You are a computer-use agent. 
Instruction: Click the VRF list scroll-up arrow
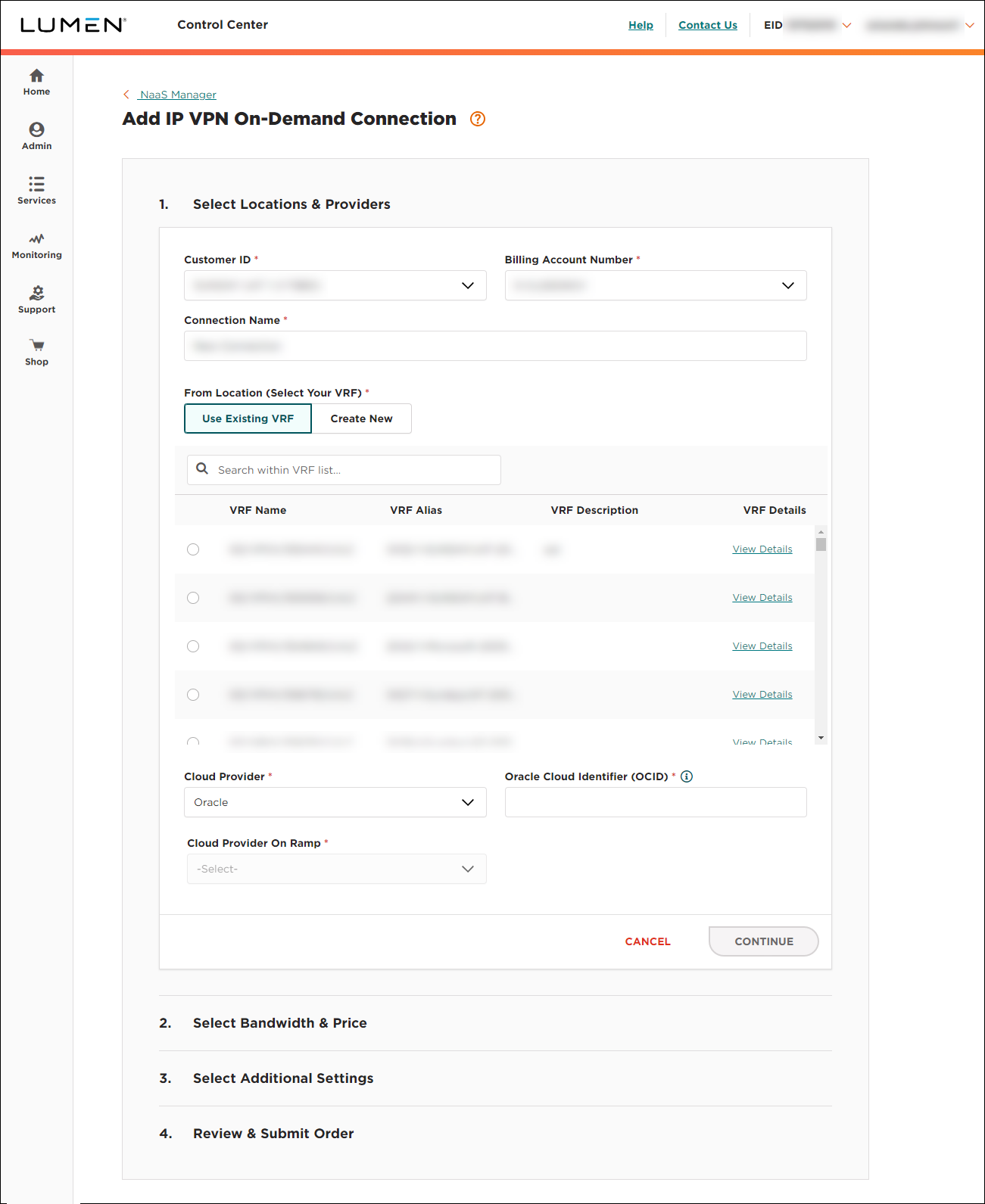821,531
